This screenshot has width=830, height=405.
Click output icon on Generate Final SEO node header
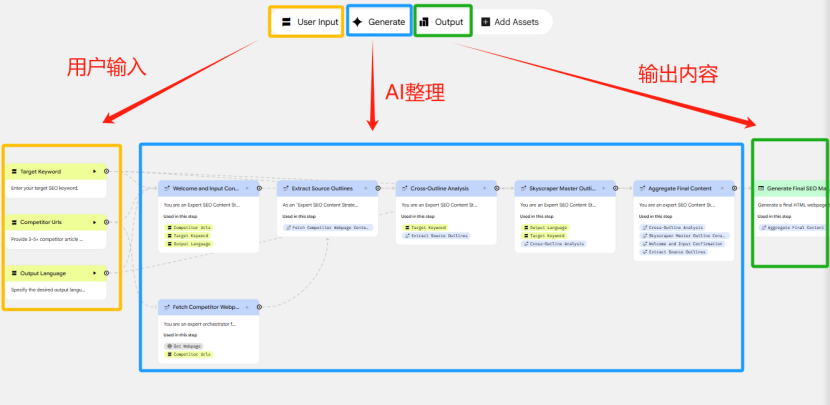(761, 188)
